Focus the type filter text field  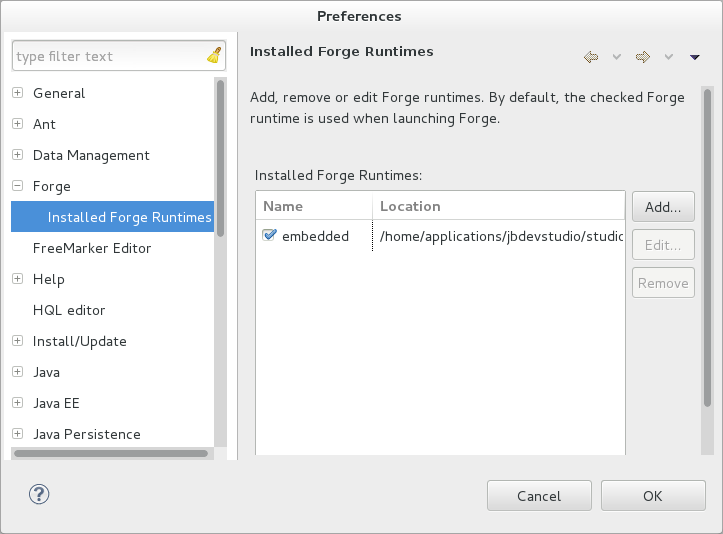coord(108,56)
